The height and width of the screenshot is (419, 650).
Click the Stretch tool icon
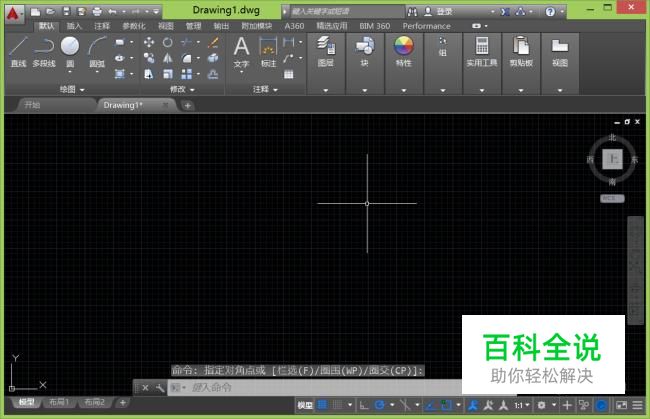tap(149, 74)
